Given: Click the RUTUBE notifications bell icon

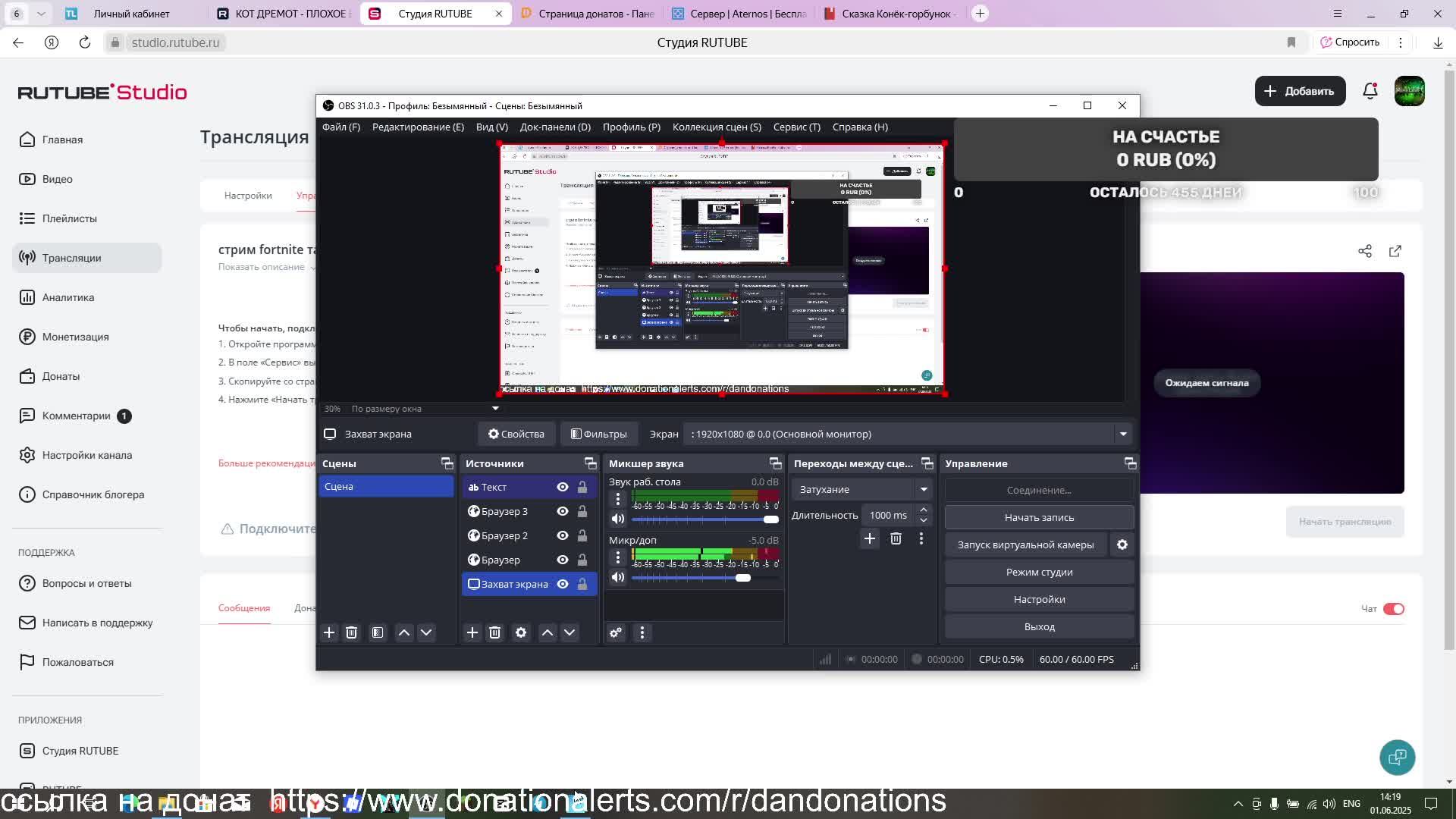Looking at the screenshot, I should pos(1370,91).
